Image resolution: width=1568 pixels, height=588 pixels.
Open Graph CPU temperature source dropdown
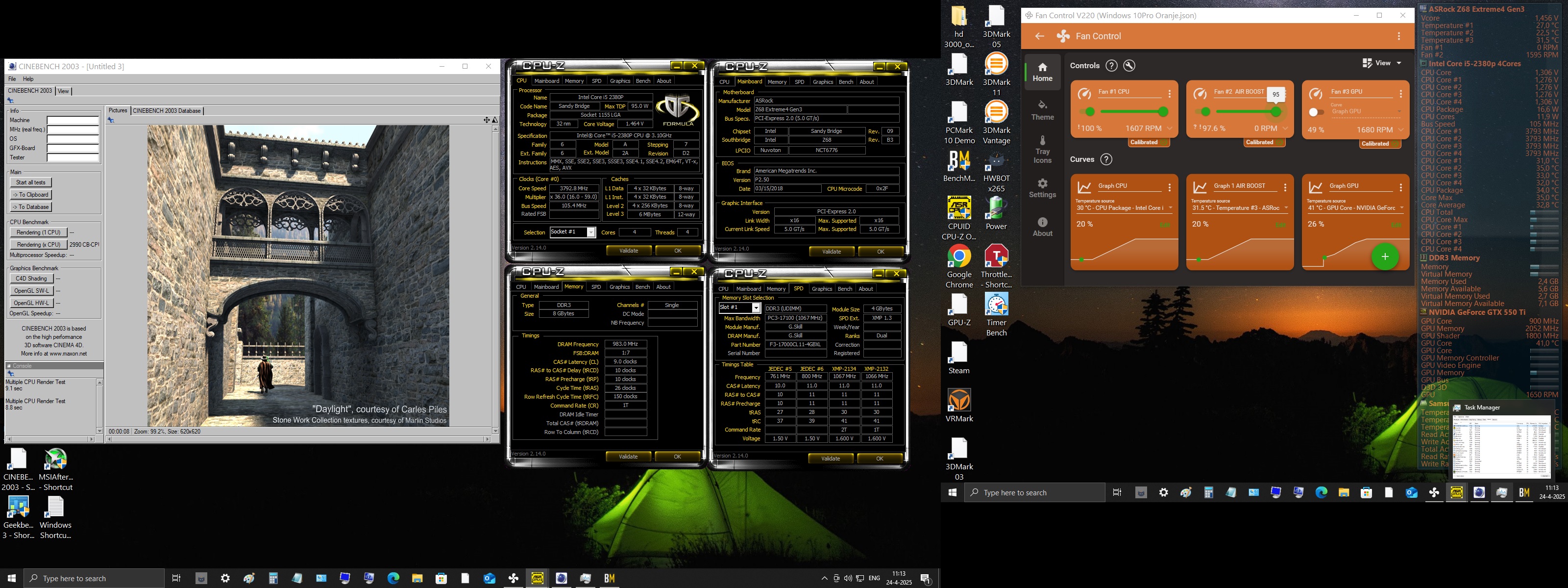pos(1124,208)
